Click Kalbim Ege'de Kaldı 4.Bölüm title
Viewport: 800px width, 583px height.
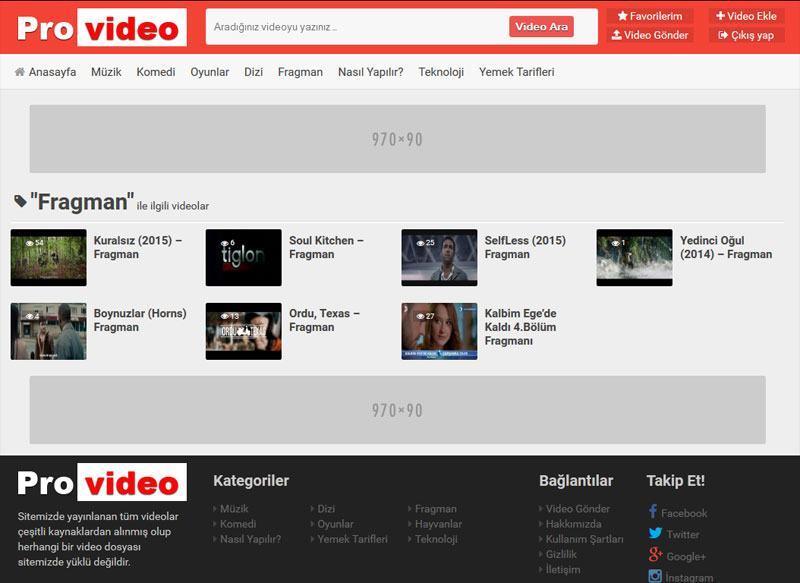[520, 327]
